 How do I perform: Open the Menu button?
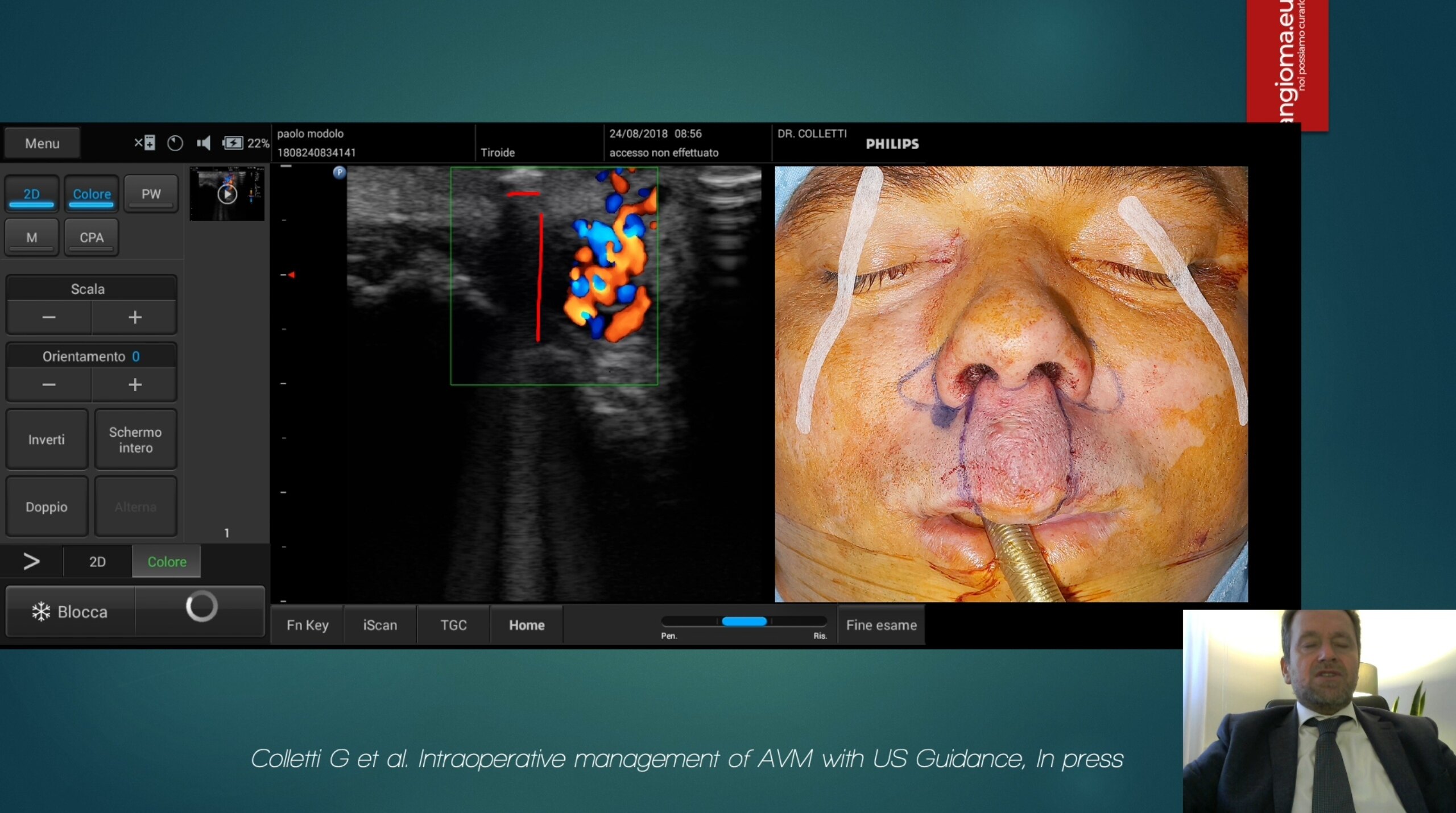click(x=42, y=143)
